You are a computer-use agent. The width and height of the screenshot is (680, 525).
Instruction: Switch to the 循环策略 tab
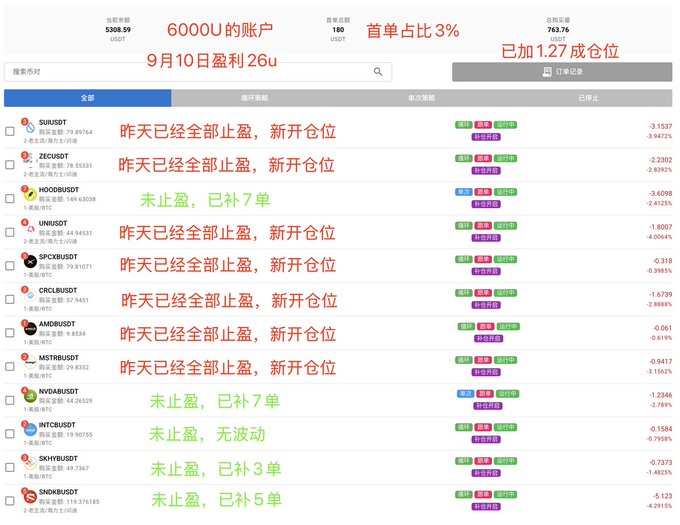(x=255, y=98)
